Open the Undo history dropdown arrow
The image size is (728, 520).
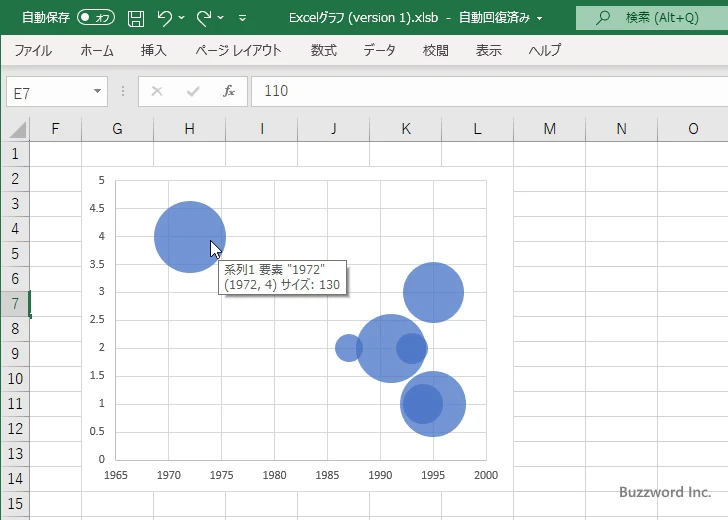pos(182,18)
